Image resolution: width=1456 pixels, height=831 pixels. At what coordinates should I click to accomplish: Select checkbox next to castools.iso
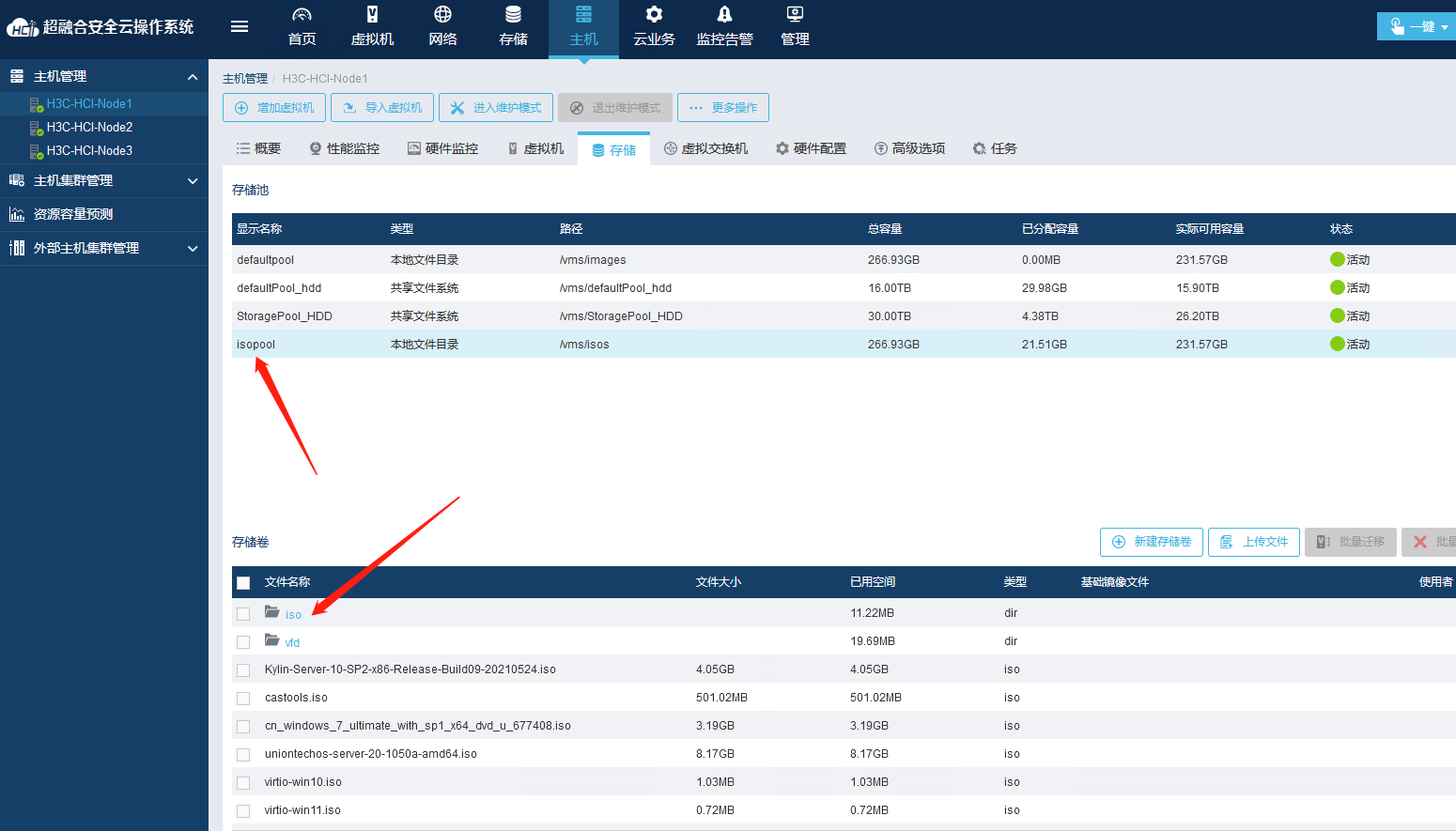tap(243, 699)
